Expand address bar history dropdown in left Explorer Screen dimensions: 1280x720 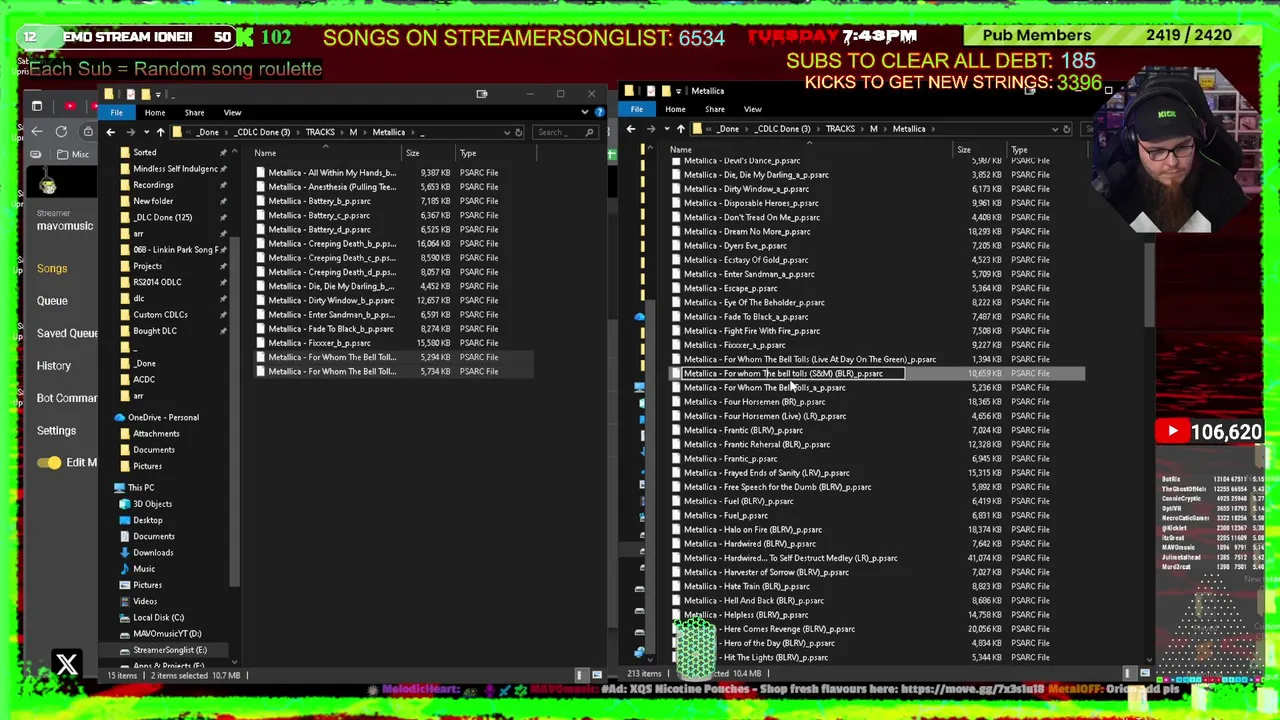(x=506, y=132)
